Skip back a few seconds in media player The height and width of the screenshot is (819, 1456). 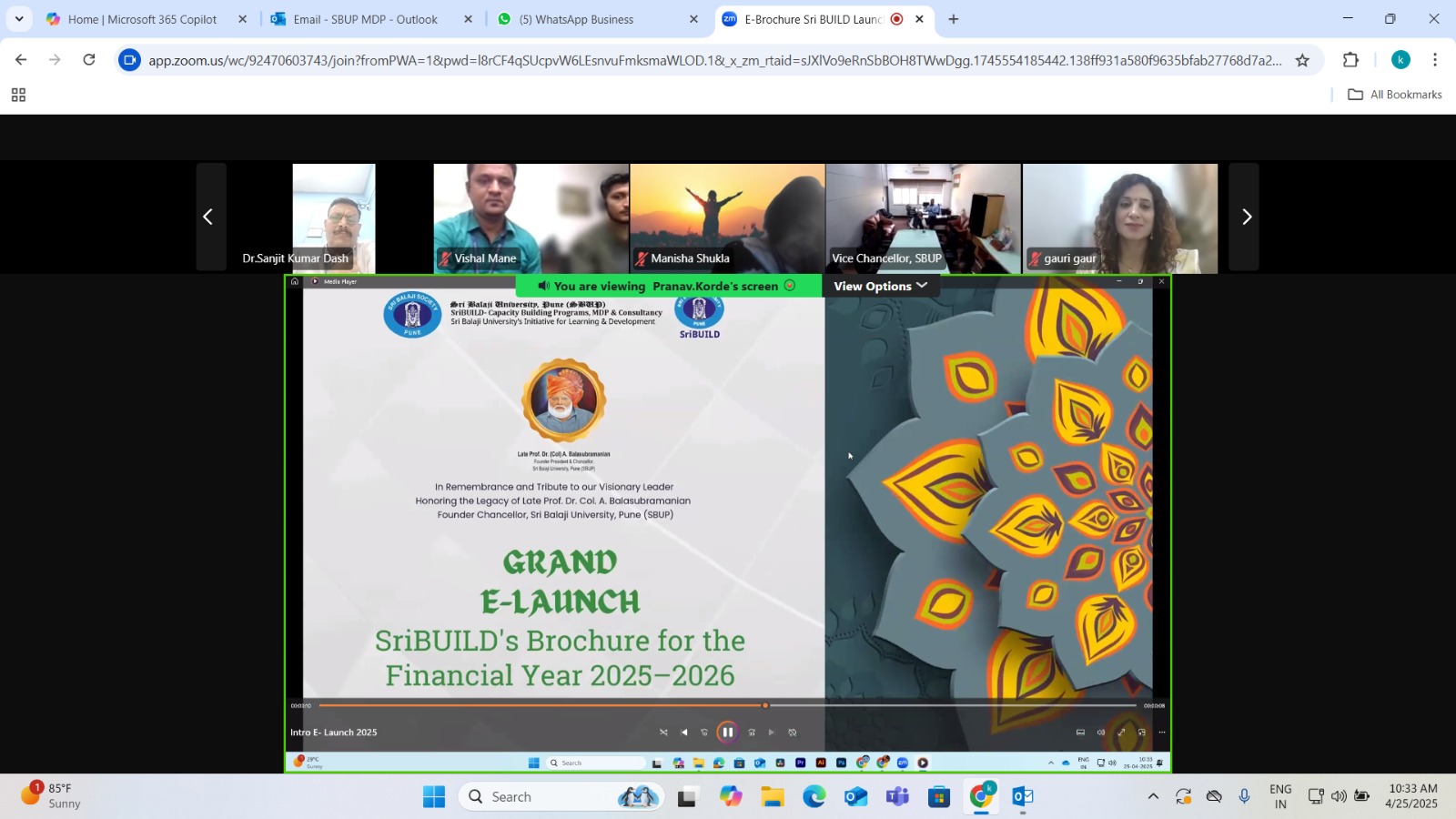pos(704,732)
